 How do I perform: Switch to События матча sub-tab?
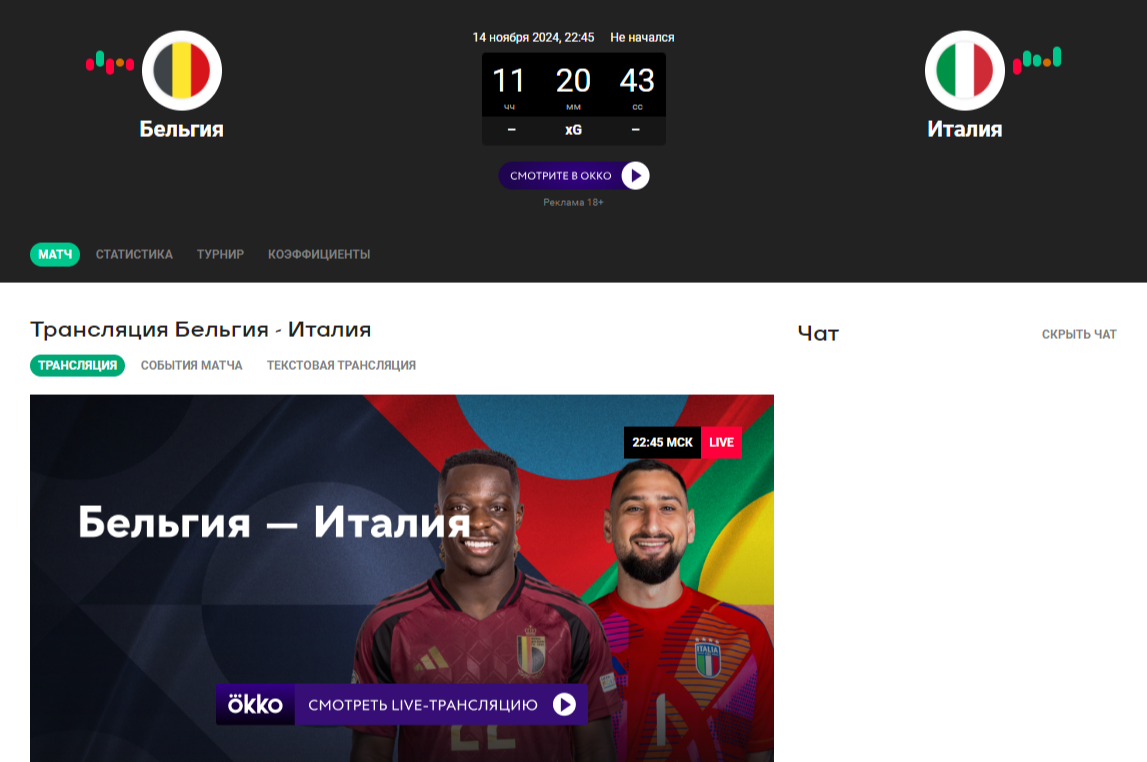(192, 365)
